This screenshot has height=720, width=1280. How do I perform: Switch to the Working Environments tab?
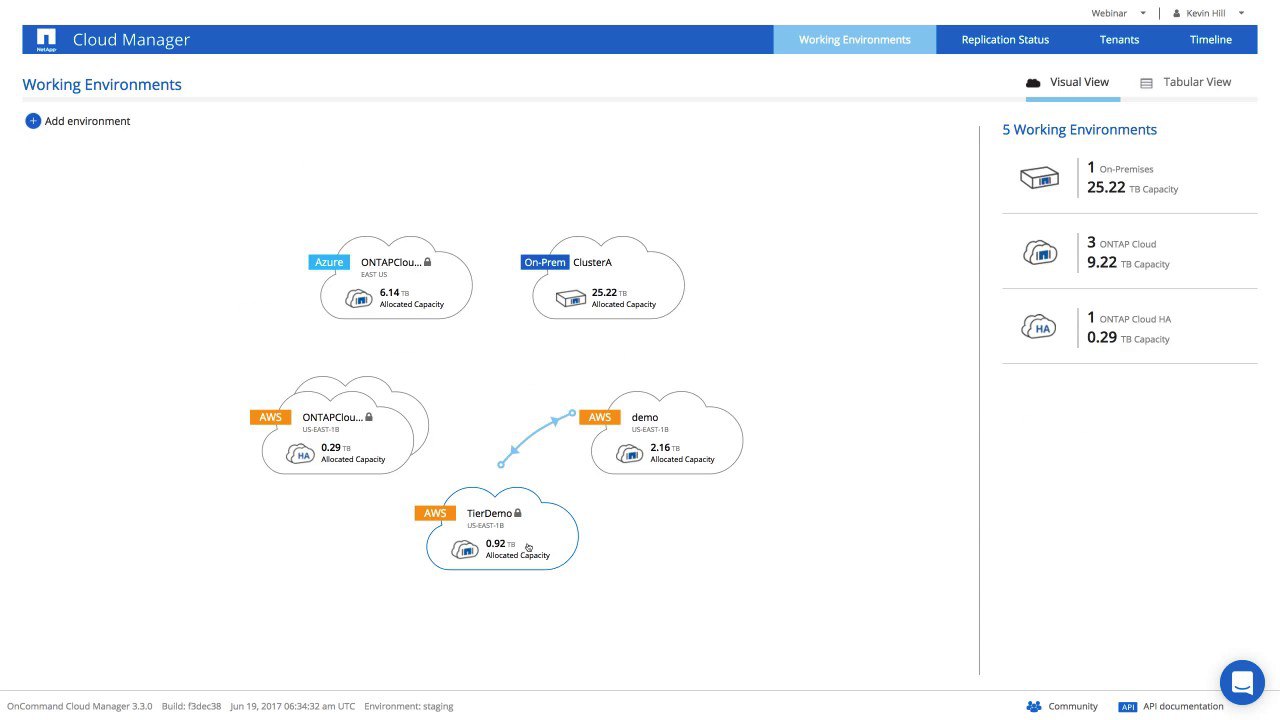click(855, 40)
